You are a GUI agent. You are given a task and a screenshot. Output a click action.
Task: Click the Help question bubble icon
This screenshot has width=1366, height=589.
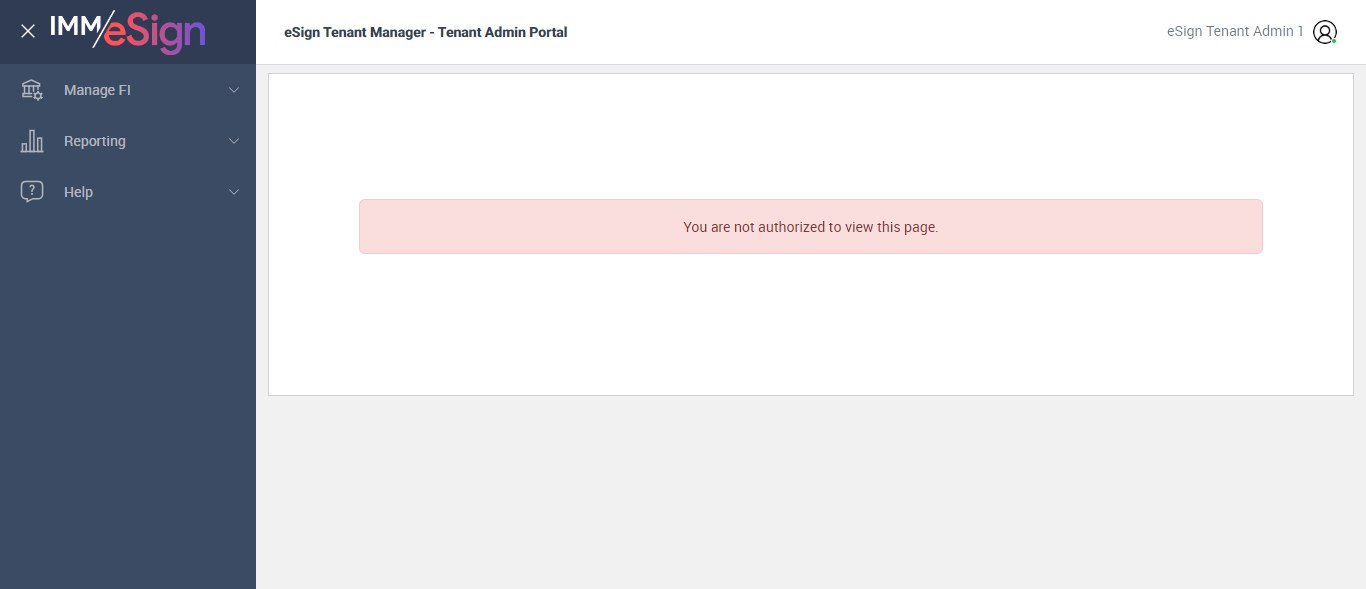click(x=32, y=192)
